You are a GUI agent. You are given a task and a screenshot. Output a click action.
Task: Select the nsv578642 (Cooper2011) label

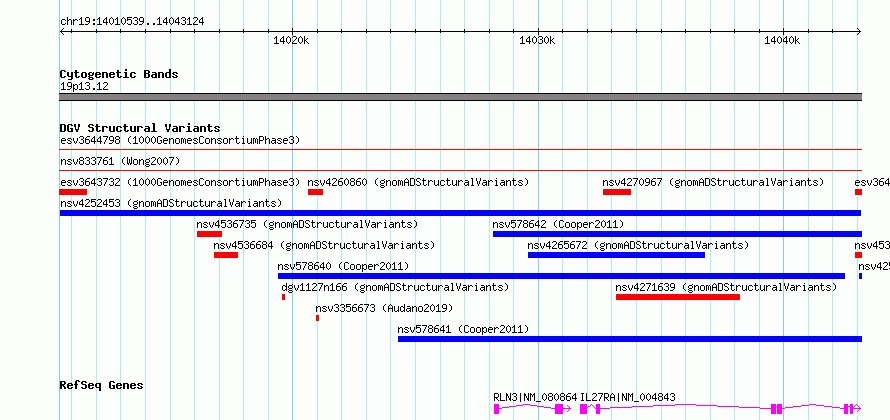coord(558,224)
